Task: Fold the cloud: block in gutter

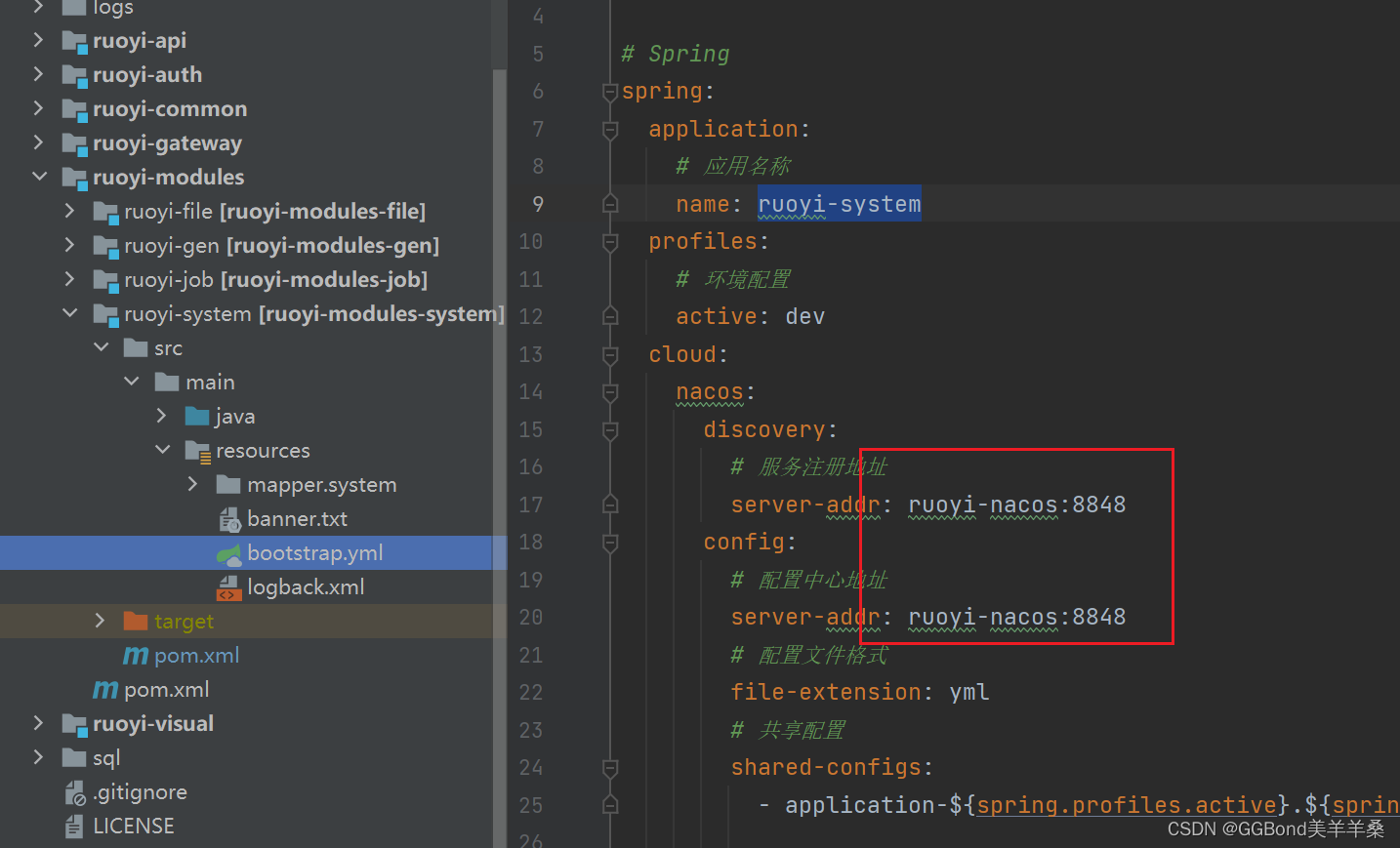Action: (610, 354)
